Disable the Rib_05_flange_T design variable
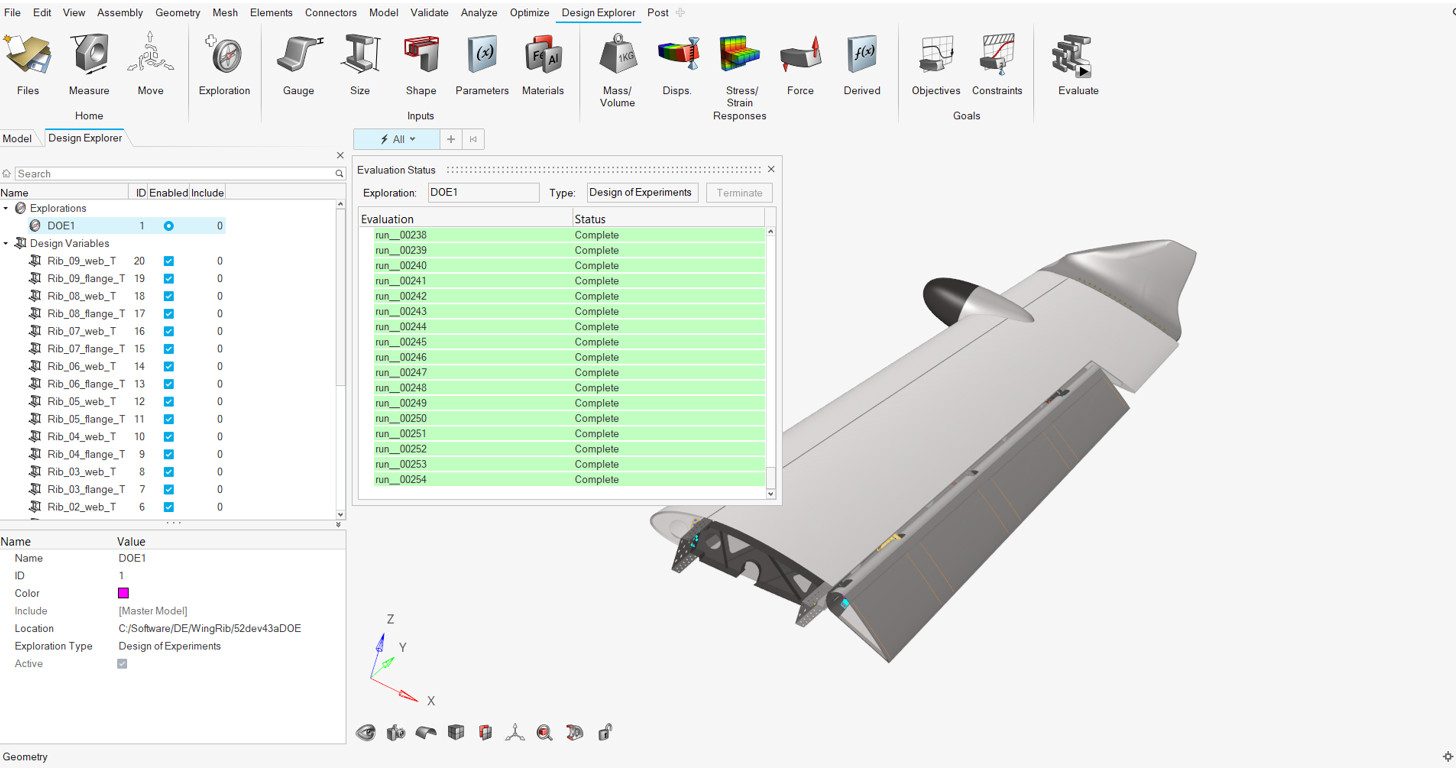 click(x=169, y=419)
